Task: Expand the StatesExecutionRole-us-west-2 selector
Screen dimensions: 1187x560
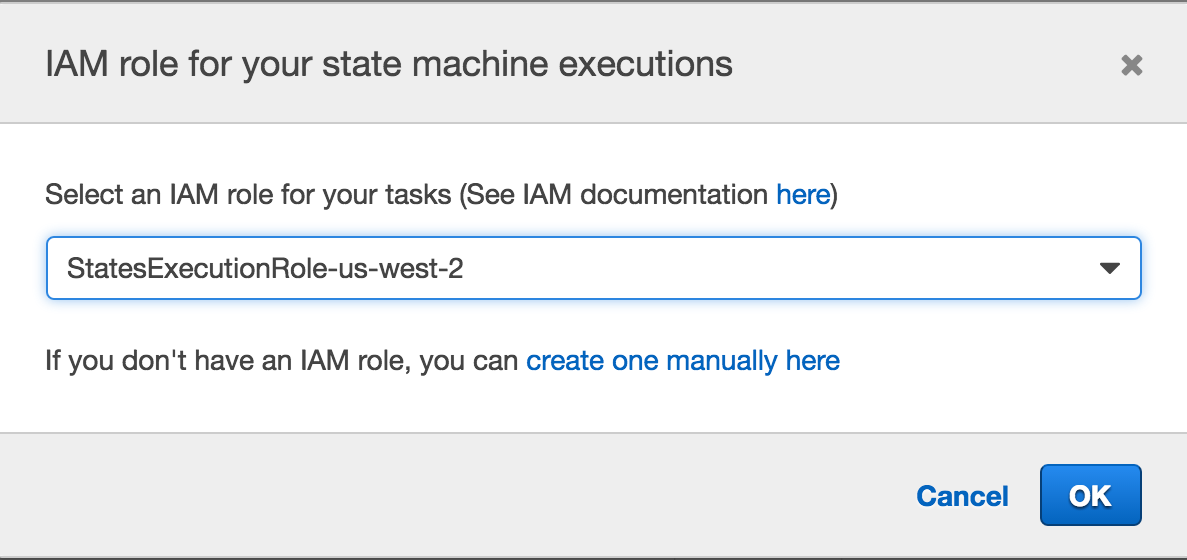Action: click(x=593, y=268)
